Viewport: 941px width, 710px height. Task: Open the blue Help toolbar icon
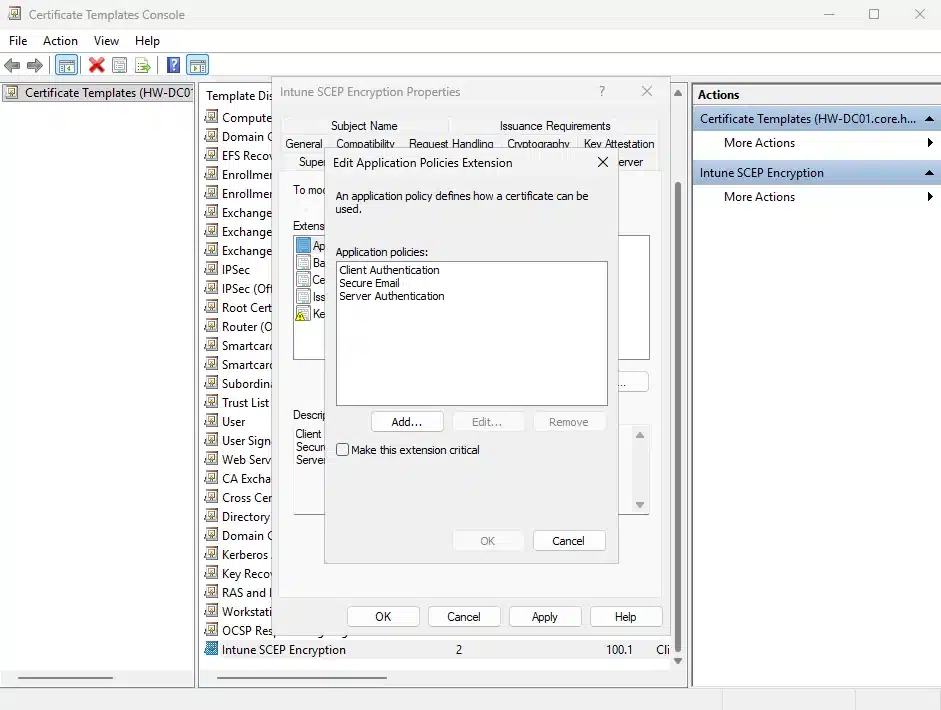(x=173, y=66)
